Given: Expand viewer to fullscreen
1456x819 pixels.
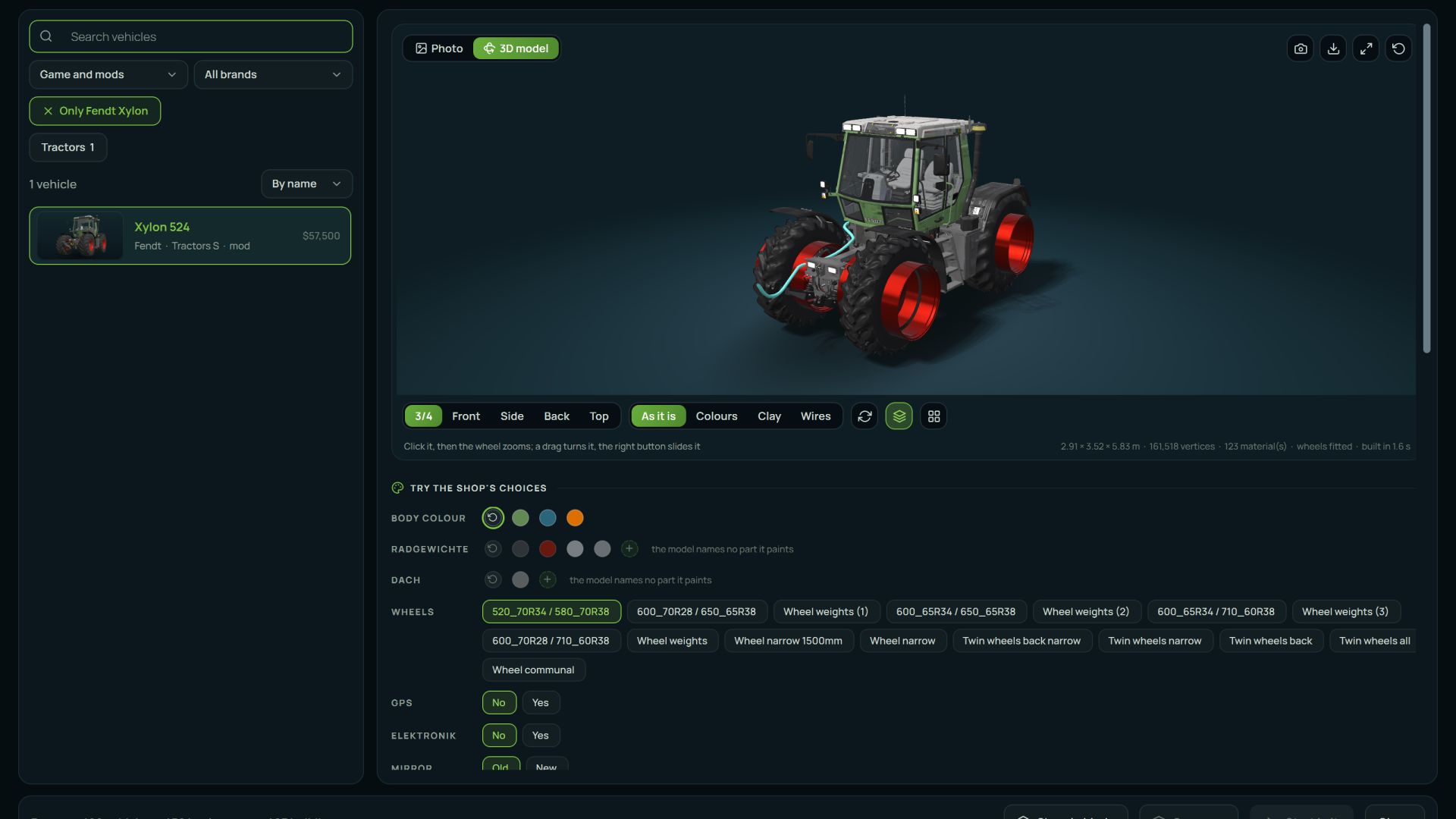Looking at the screenshot, I should (1366, 49).
